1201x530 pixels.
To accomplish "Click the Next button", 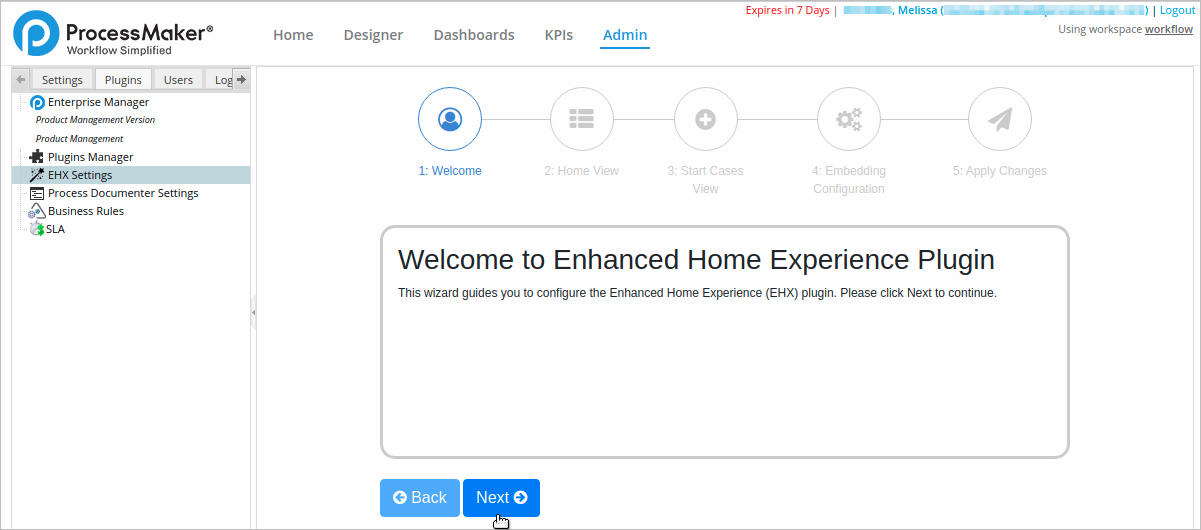I will (501, 498).
